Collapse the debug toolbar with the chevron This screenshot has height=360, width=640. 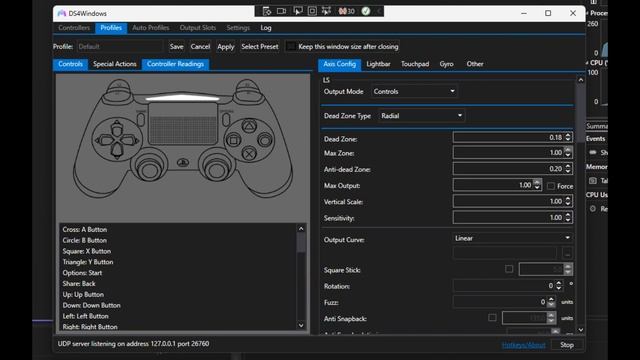click(379, 11)
